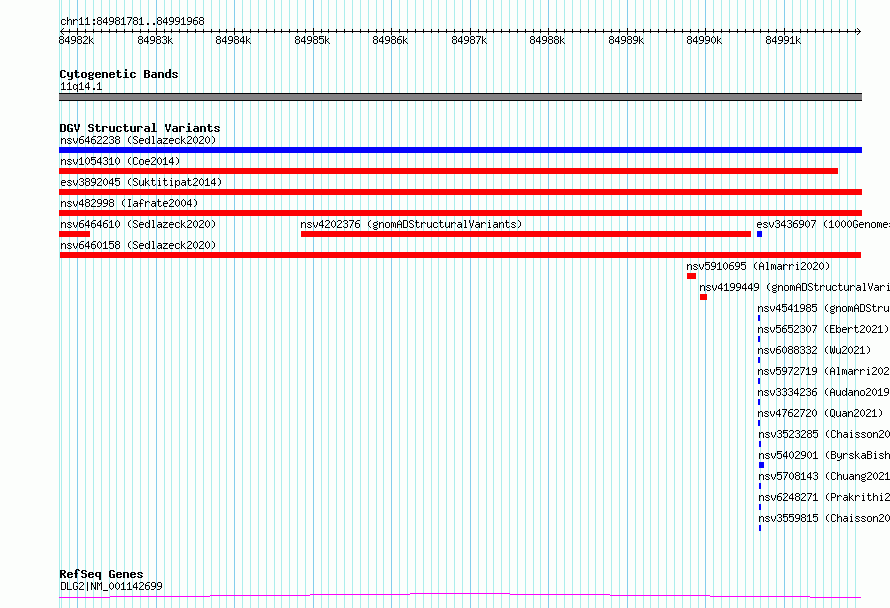
Task: Click the 84989k ruler tick
Action: click(x=626, y=40)
